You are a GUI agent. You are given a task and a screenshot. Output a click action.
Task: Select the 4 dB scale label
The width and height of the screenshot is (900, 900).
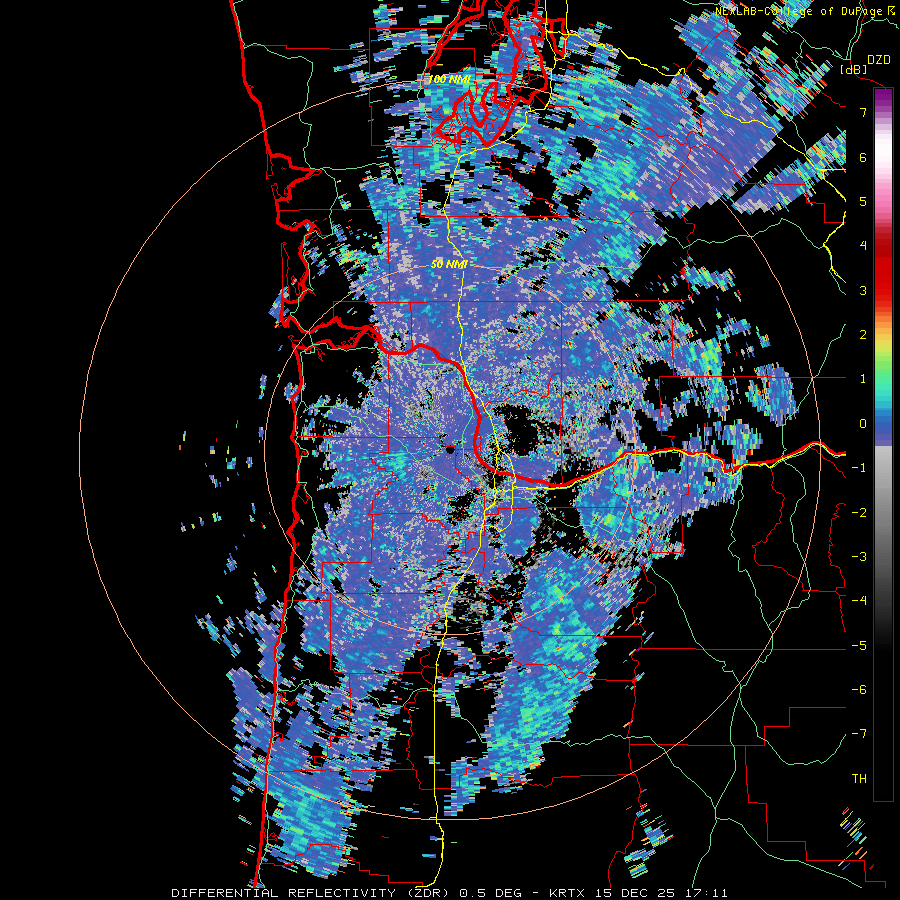pos(863,246)
